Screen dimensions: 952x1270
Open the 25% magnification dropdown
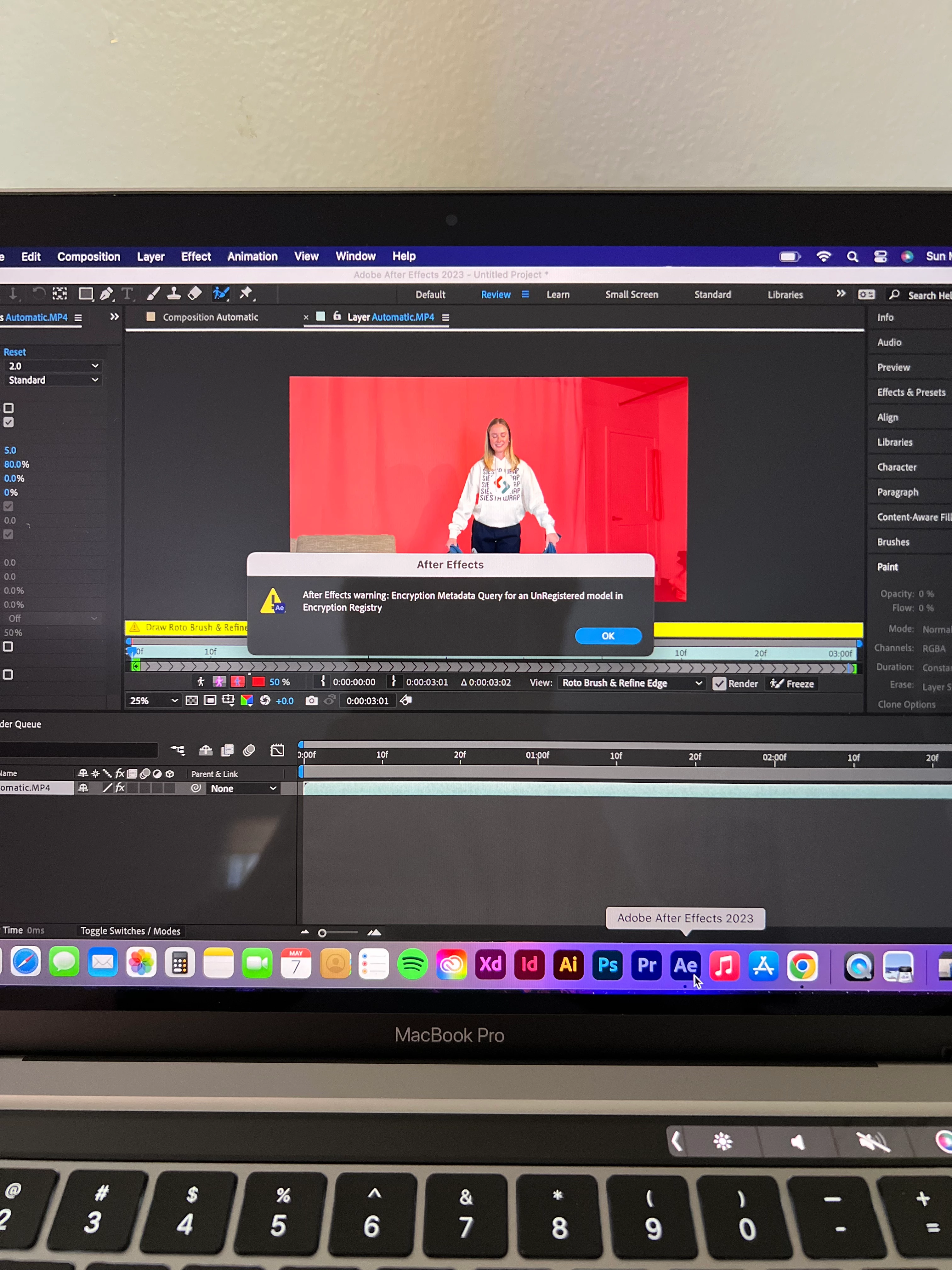coord(154,701)
